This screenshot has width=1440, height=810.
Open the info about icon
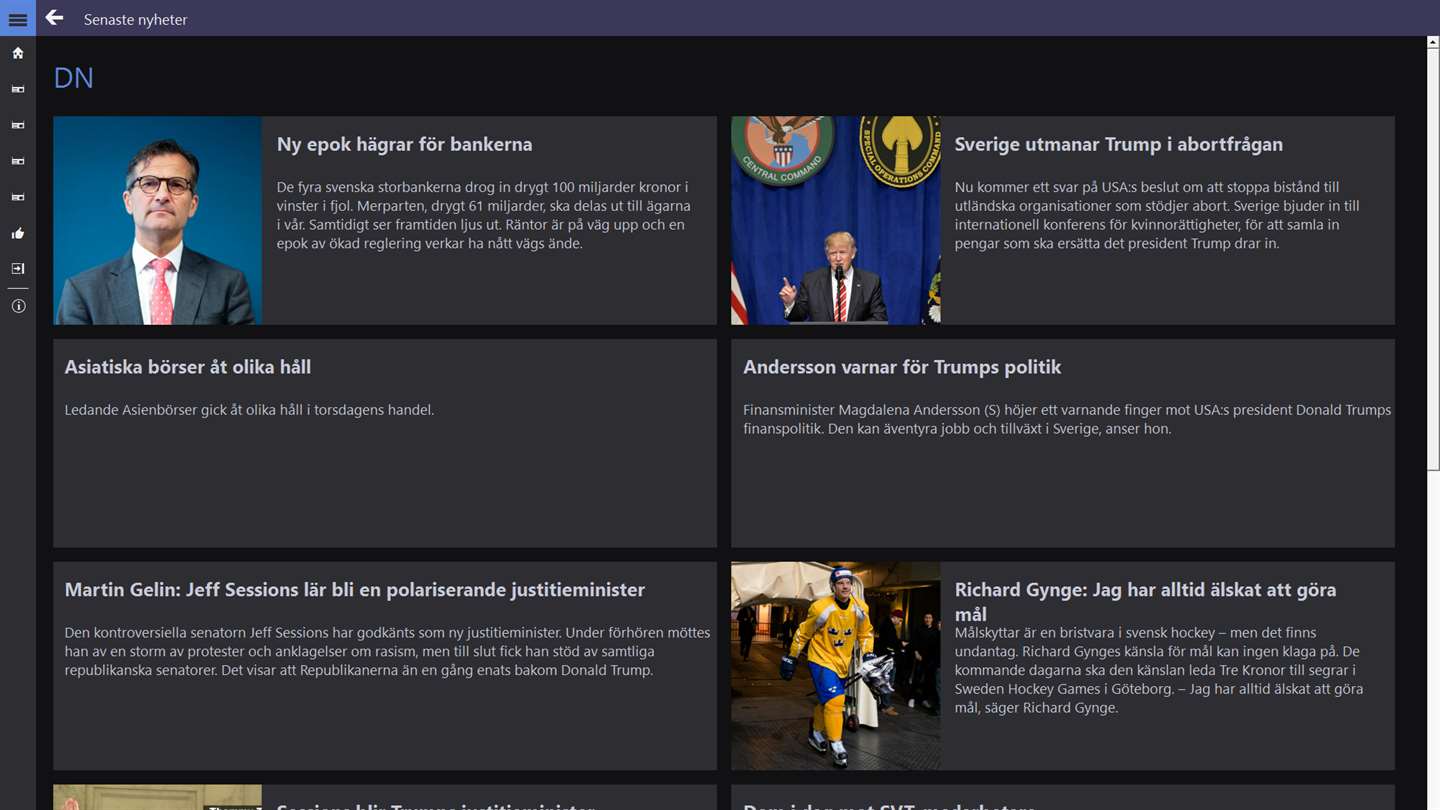18,306
